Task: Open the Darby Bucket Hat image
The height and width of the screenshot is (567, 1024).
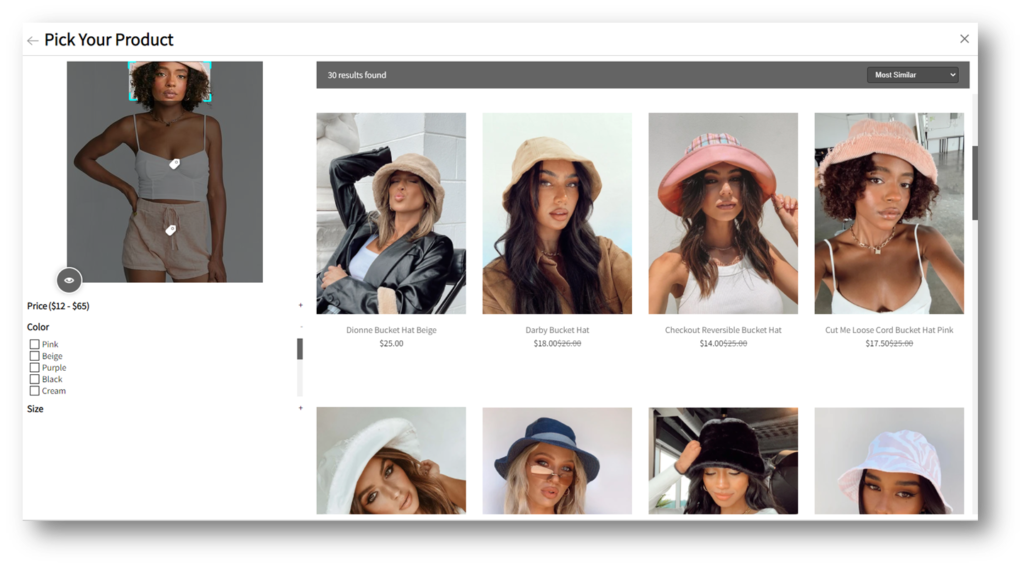Action: pyautogui.click(x=557, y=214)
